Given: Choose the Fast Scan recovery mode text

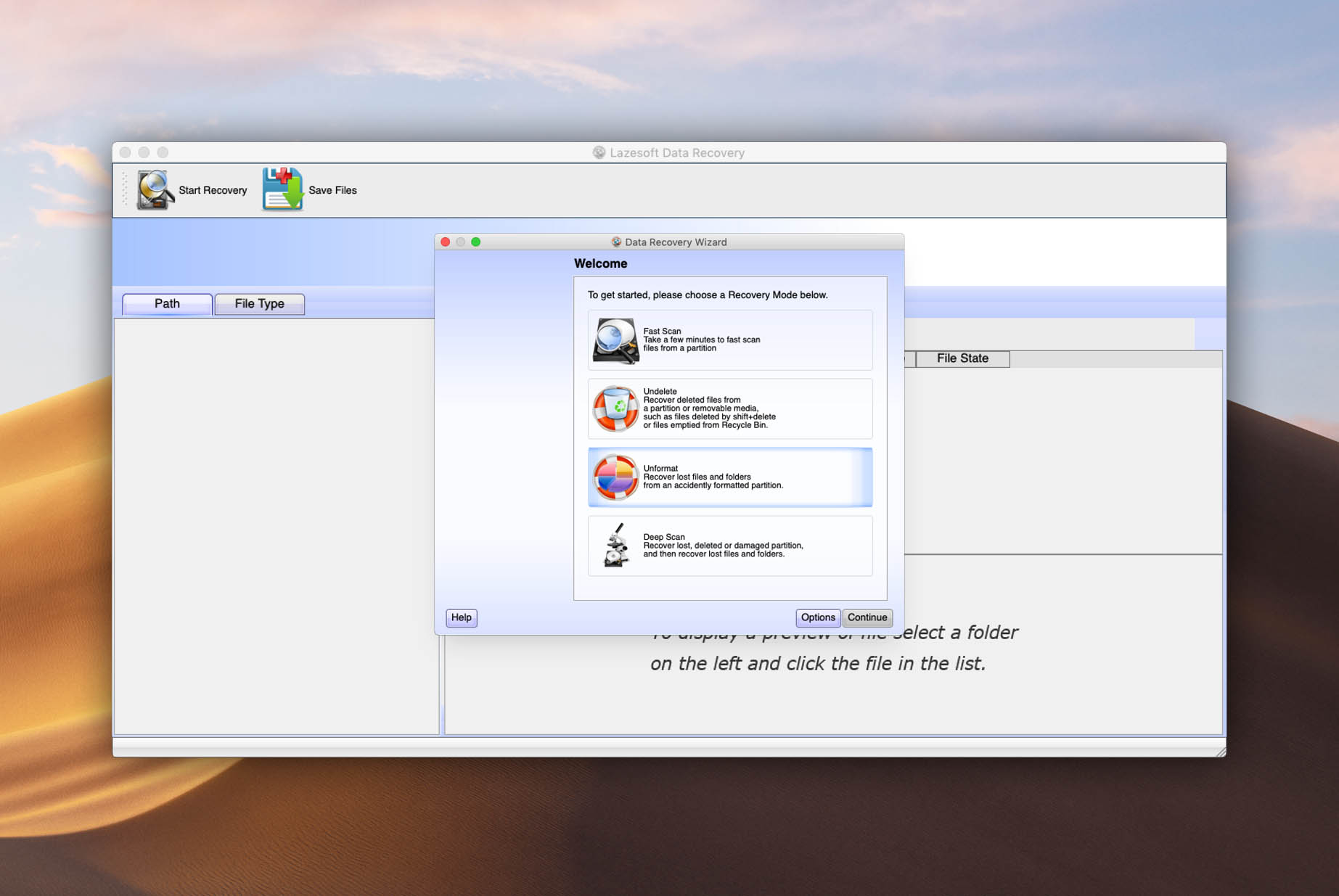Looking at the screenshot, I should coord(702,340).
